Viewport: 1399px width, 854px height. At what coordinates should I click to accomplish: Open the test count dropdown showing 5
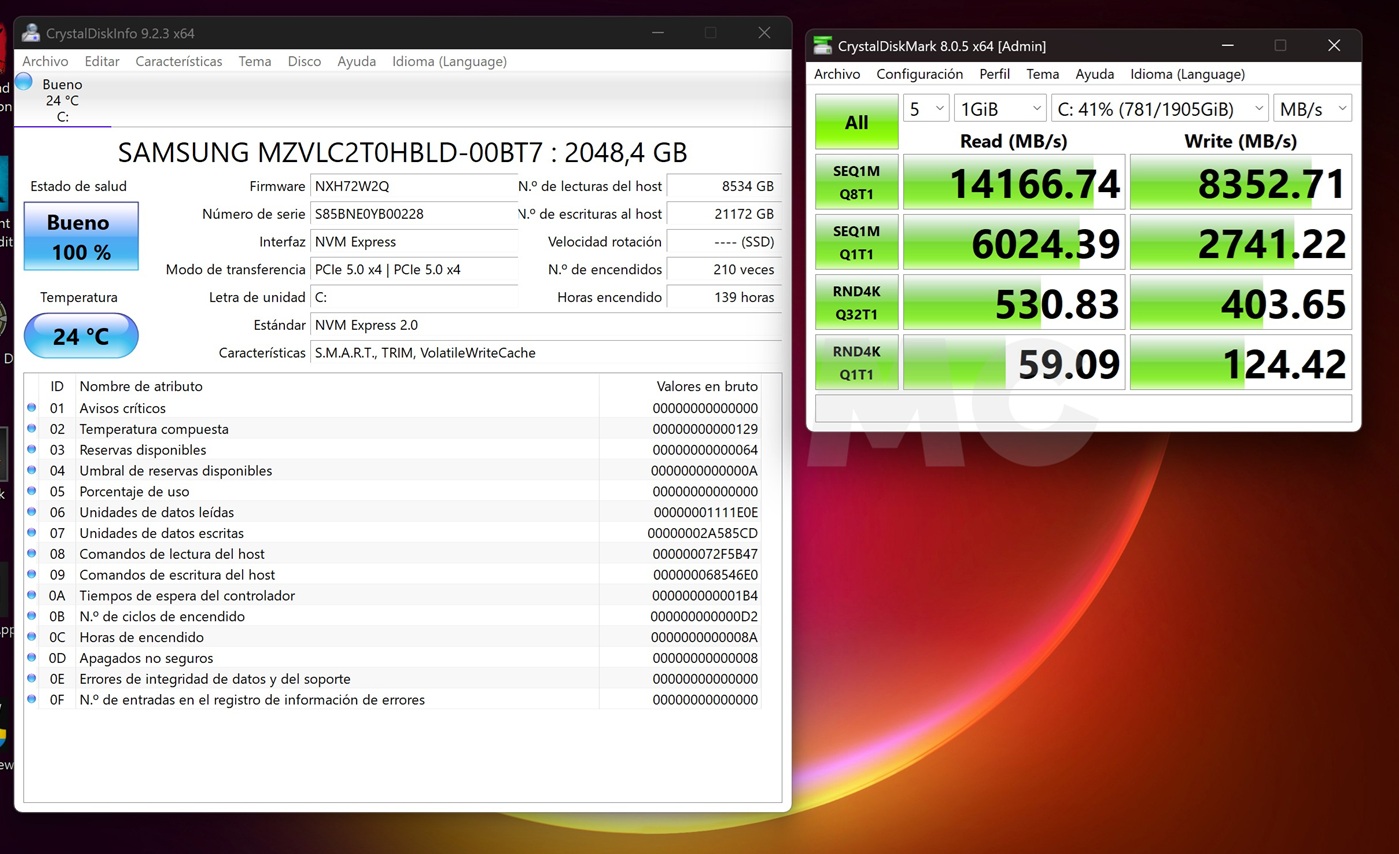coord(925,107)
